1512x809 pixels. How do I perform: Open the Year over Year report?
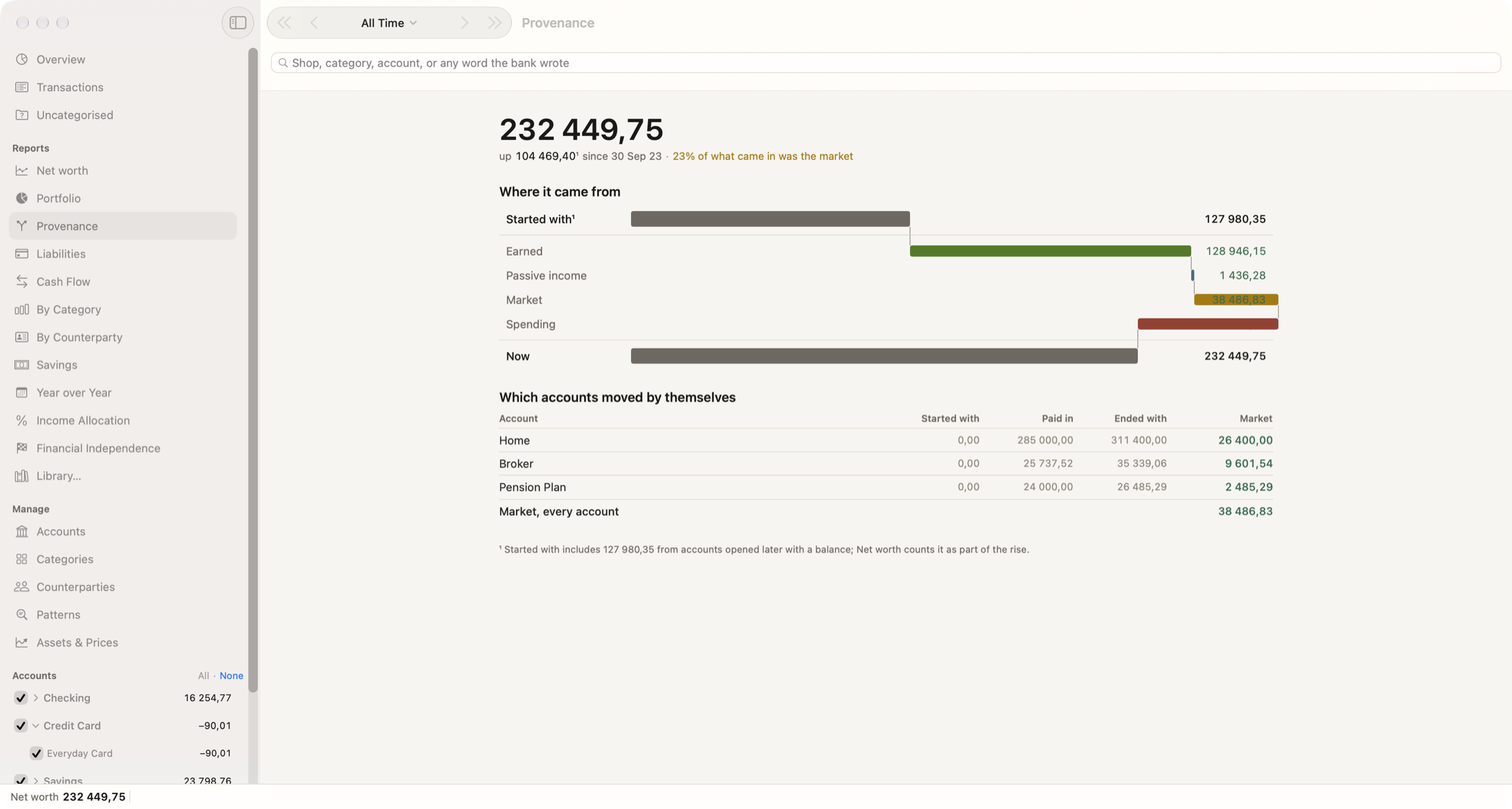click(123, 392)
